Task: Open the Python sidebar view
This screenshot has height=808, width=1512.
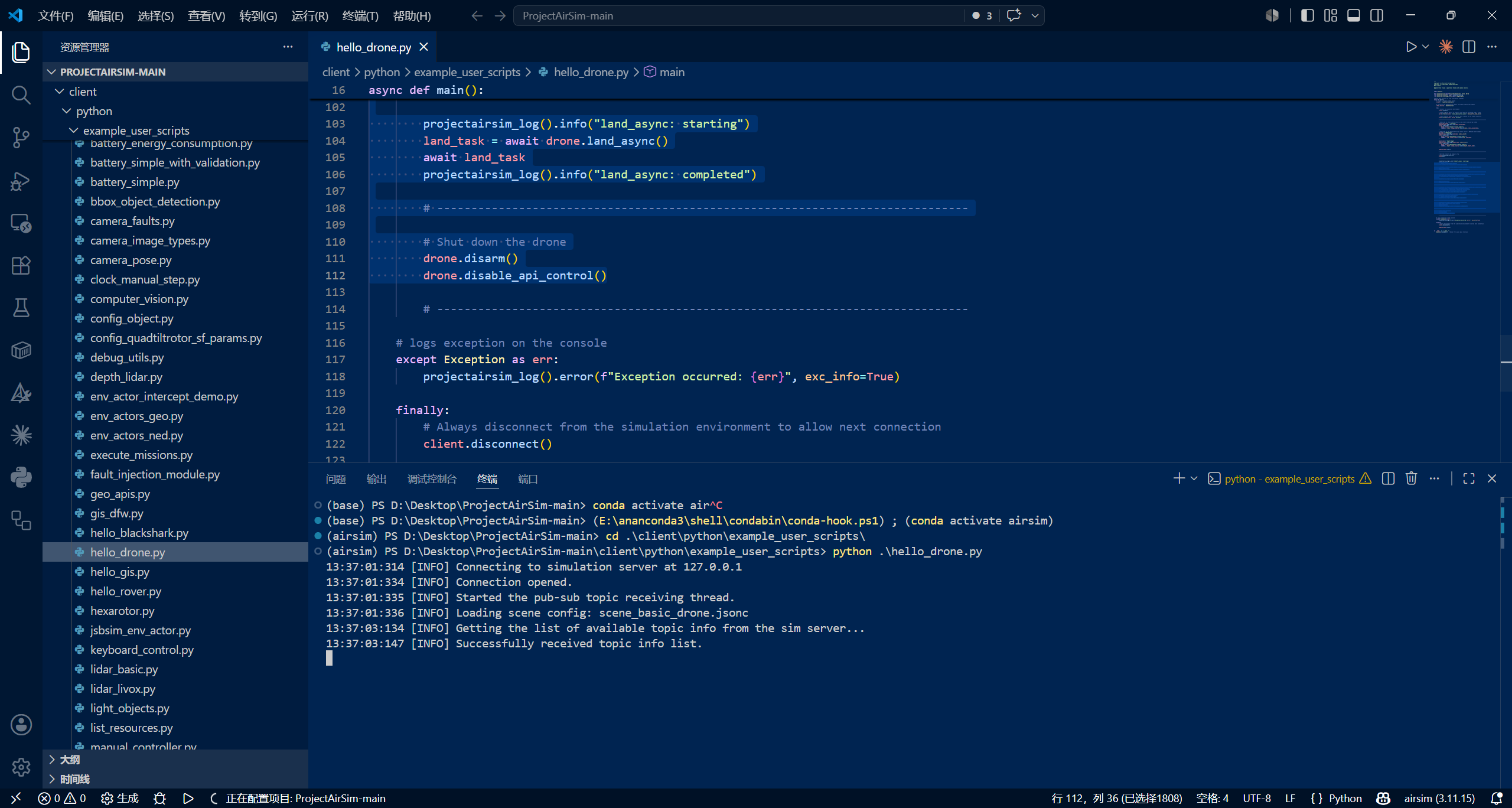Action: (21, 477)
